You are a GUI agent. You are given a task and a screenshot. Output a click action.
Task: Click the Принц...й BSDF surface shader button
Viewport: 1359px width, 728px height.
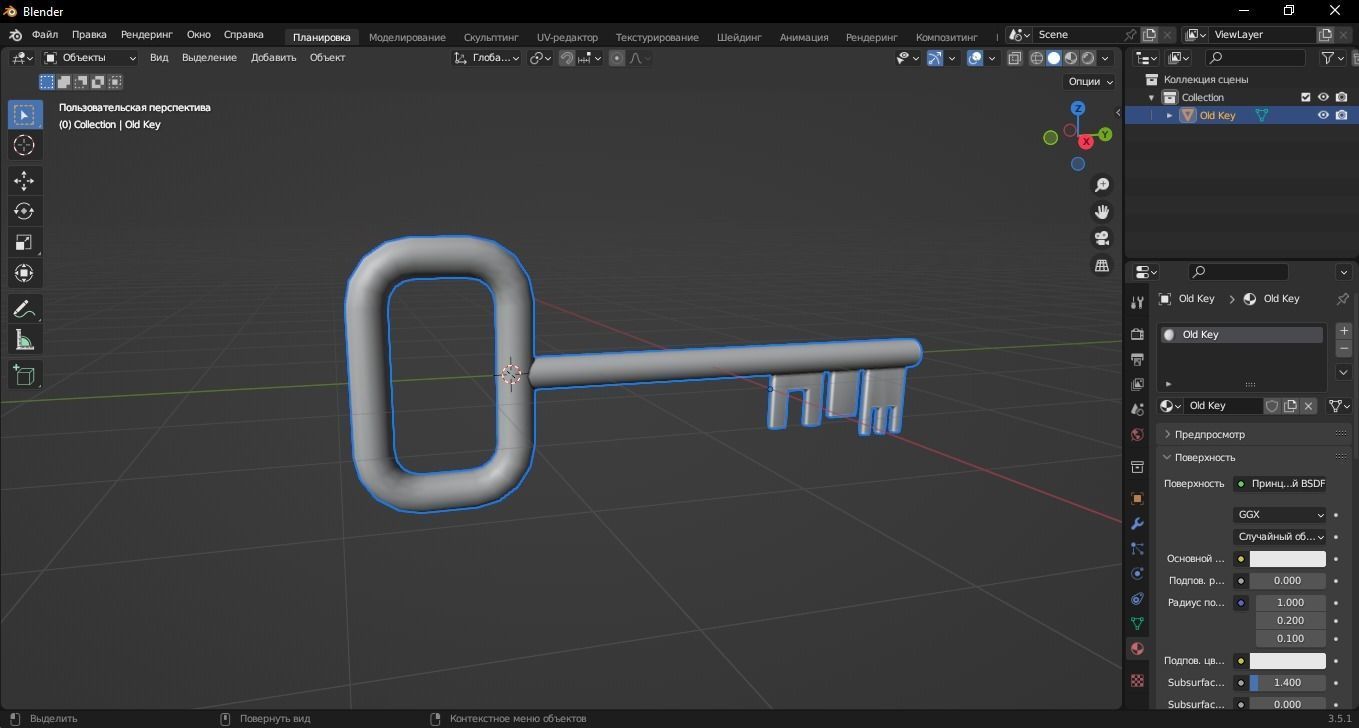1279,484
